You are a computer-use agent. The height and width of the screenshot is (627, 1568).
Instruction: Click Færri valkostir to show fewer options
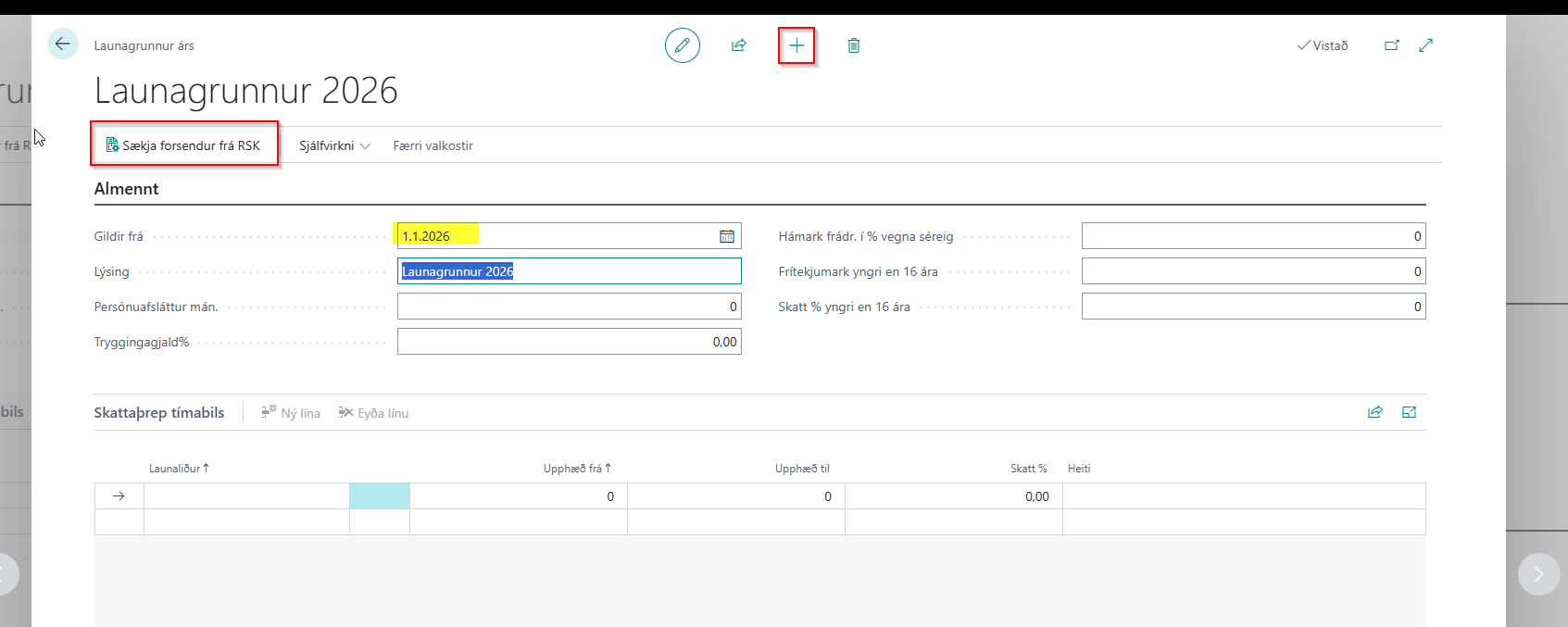click(433, 145)
